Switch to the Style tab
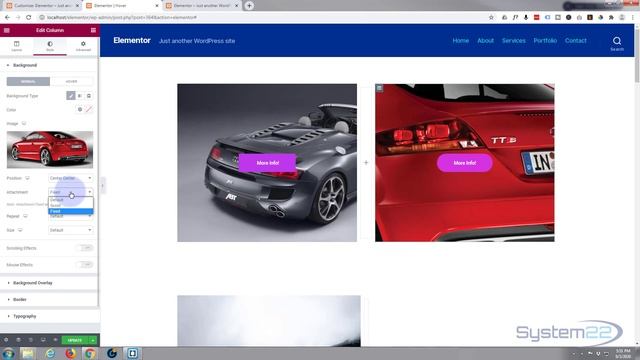Viewport: 640px width, 360px height. point(50,46)
